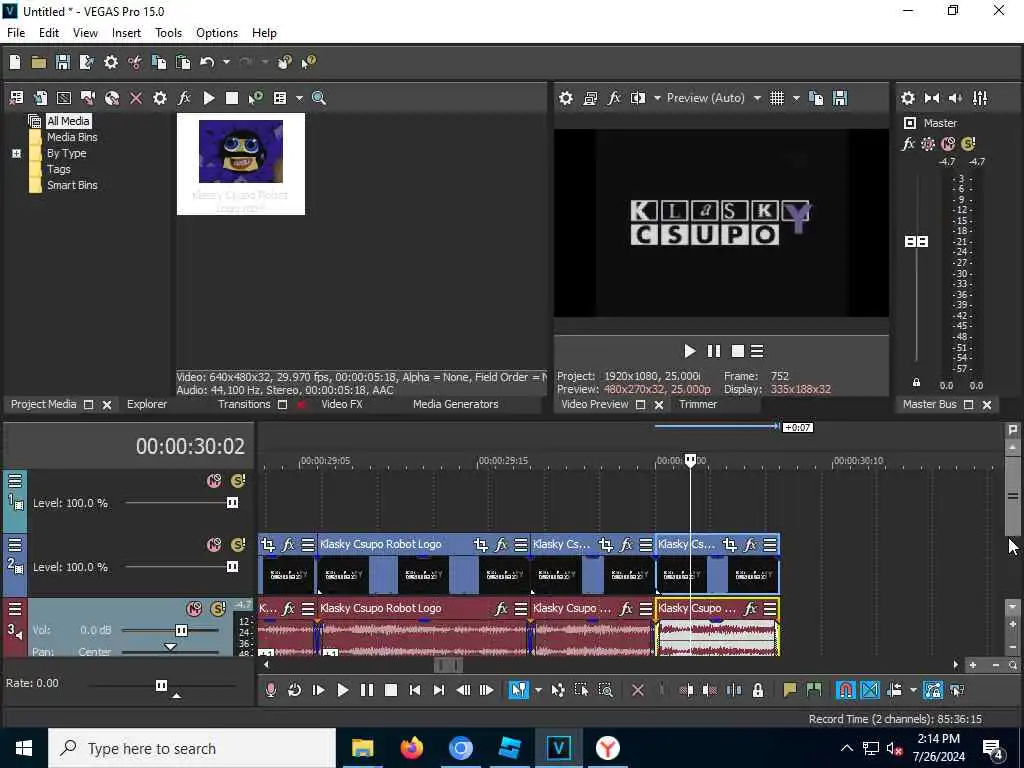Open the edit tool dropdown arrow
The image size is (1024, 768).
pyautogui.click(x=538, y=690)
